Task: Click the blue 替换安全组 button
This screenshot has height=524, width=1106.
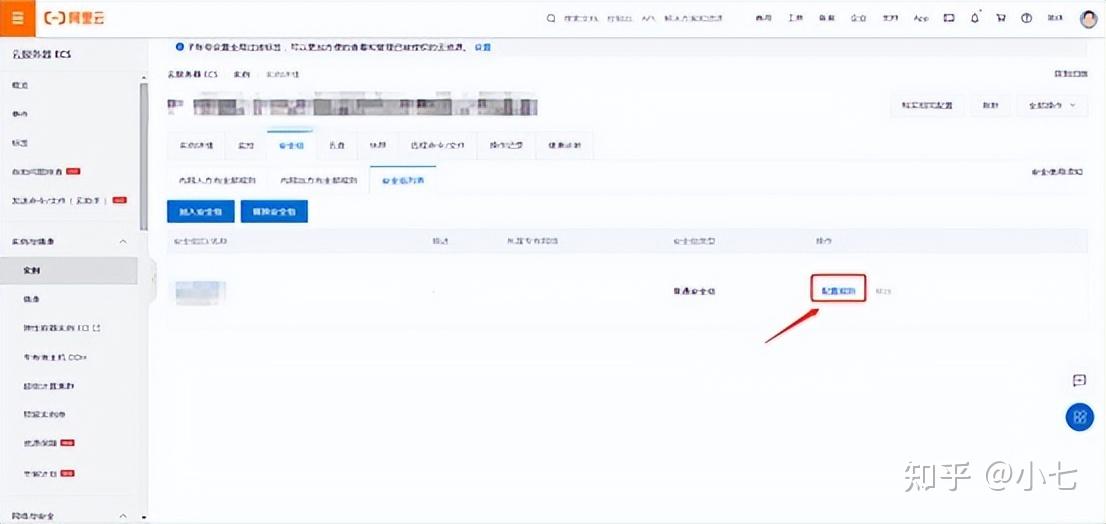Action: coord(274,211)
